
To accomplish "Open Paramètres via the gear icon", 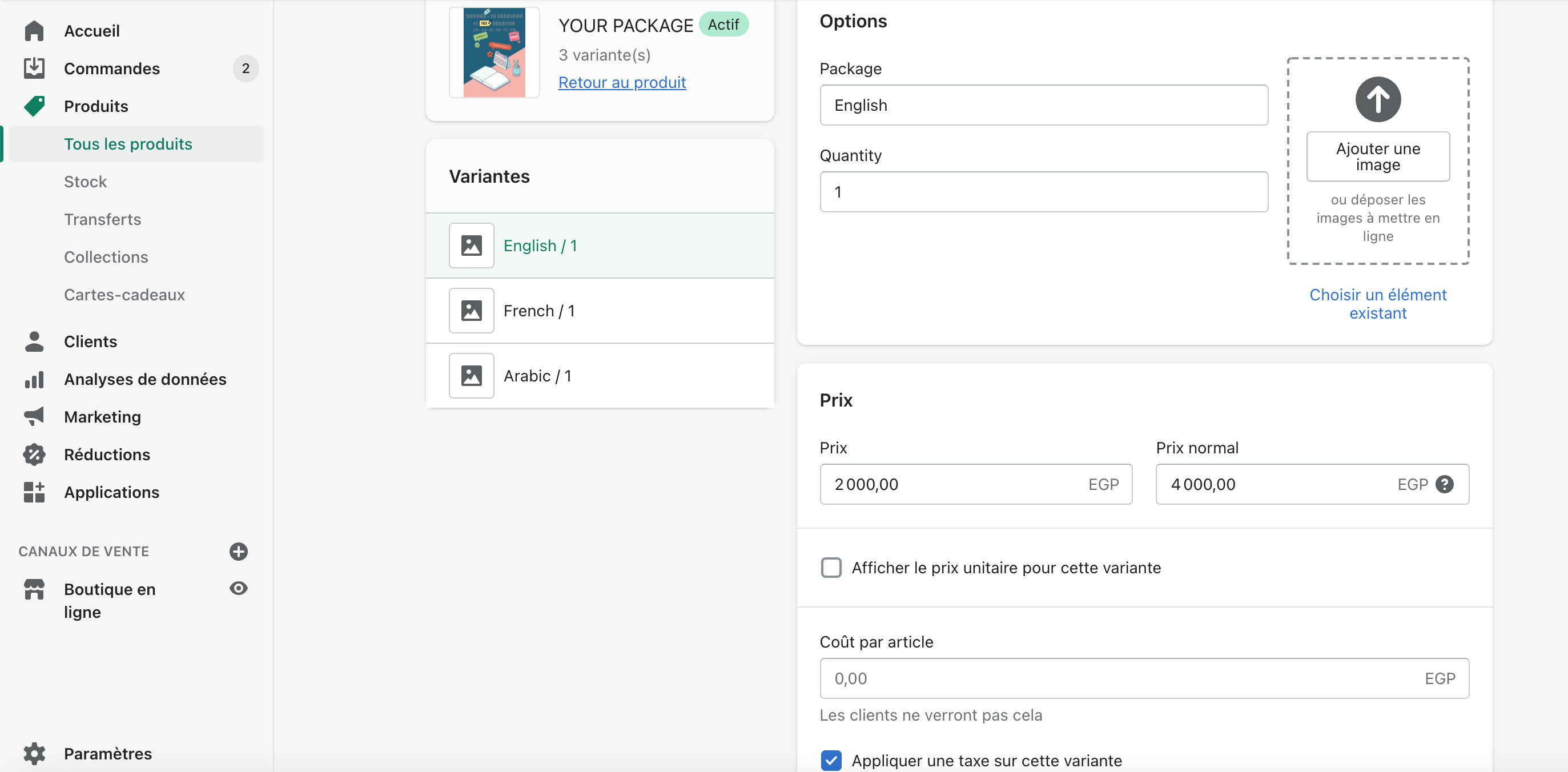I will (x=34, y=753).
